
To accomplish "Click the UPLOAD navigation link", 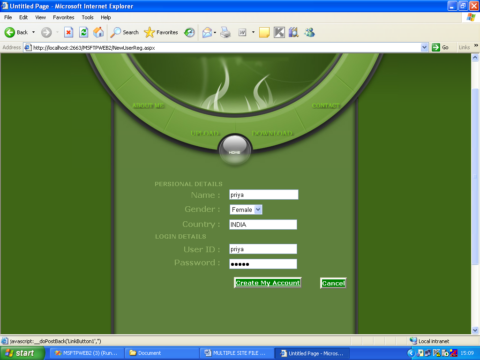I will click(x=205, y=133).
